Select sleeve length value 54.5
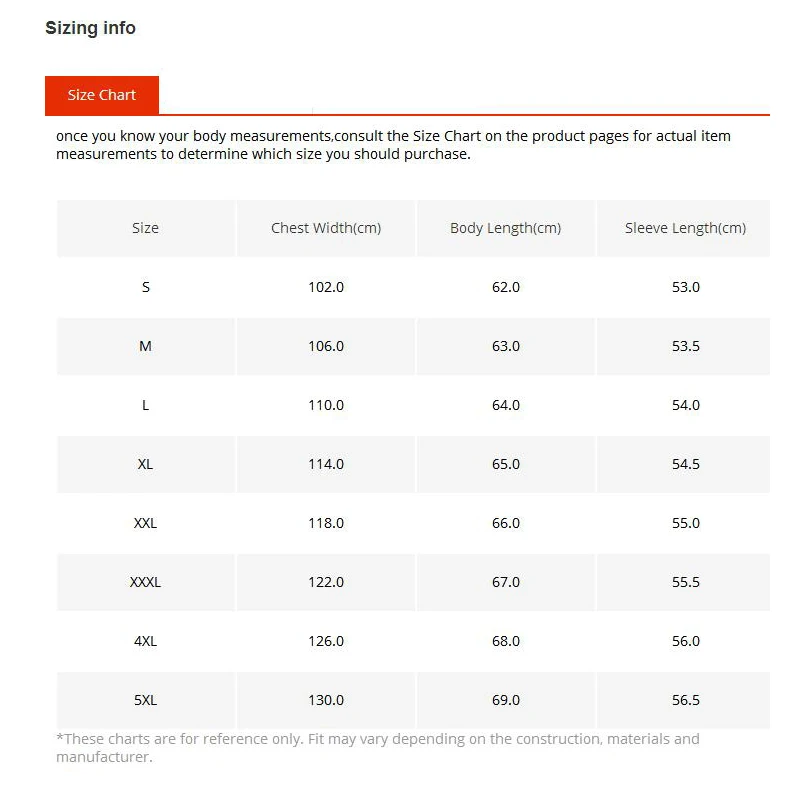This screenshot has height=800, width=800. coord(686,464)
